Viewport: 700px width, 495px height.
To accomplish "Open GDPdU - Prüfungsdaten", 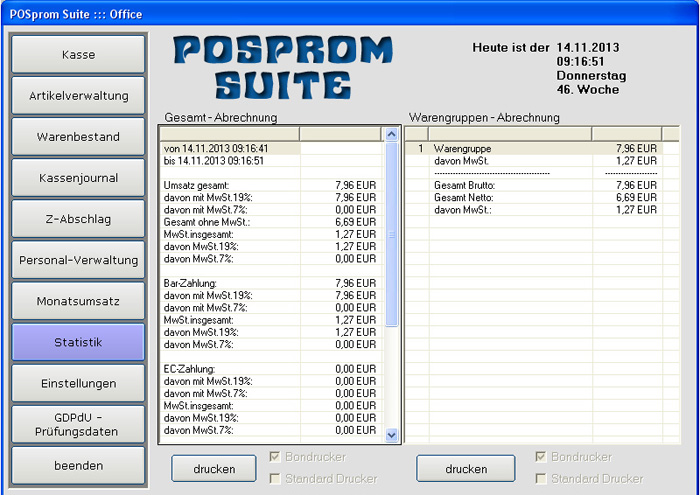I will (78, 424).
